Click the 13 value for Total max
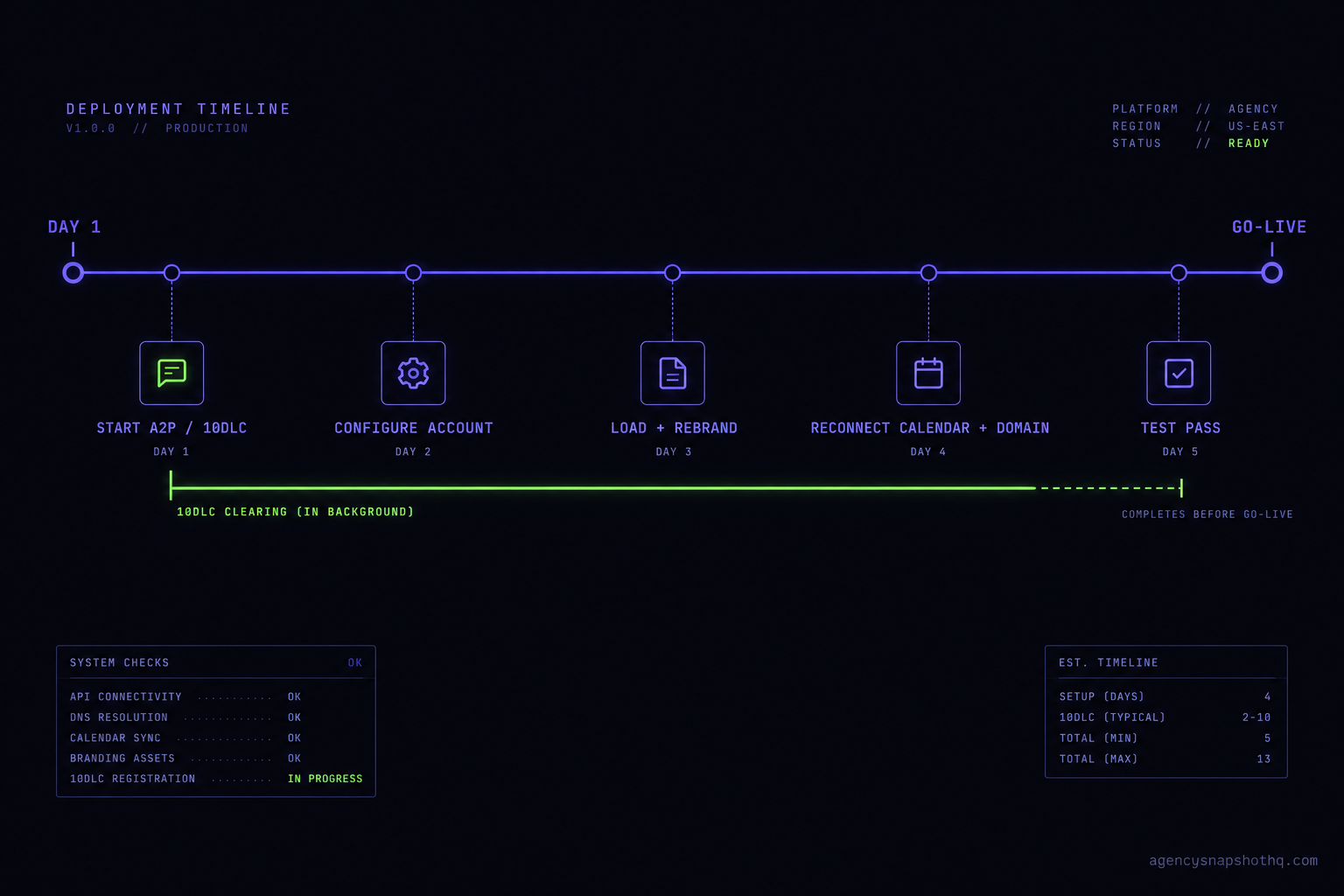 (x=1264, y=759)
